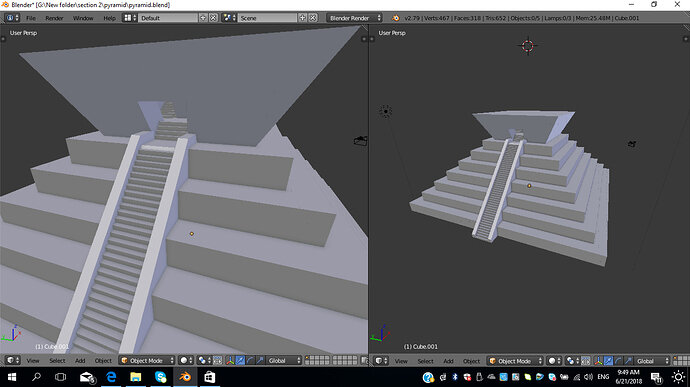Open screen layout chooser icon
Viewport: 690px width, 387px height.
[130, 18]
